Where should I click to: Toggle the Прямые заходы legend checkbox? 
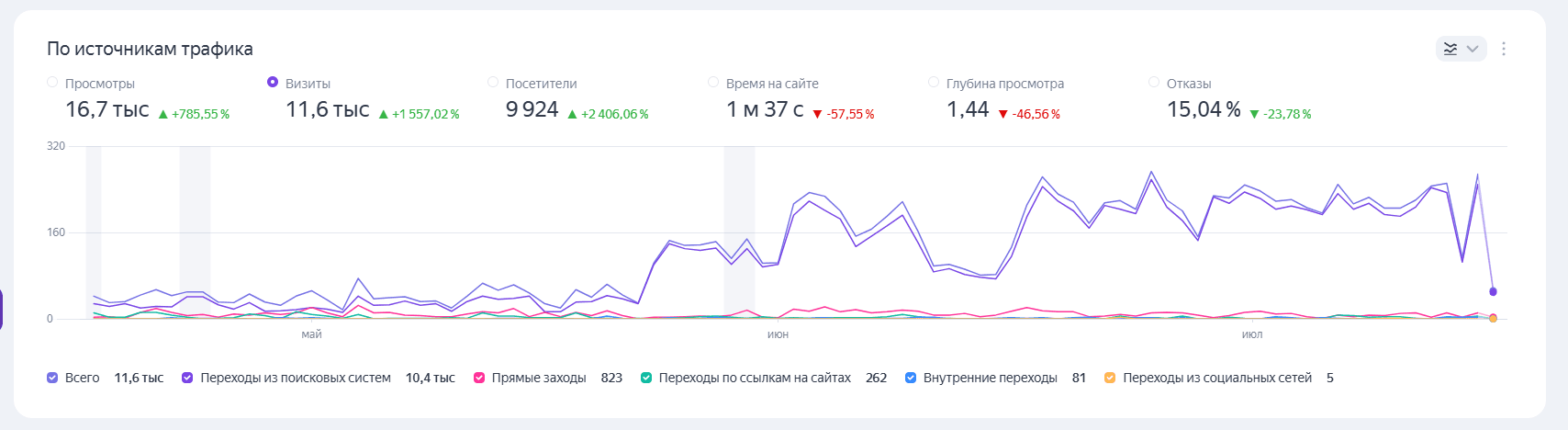479,378
